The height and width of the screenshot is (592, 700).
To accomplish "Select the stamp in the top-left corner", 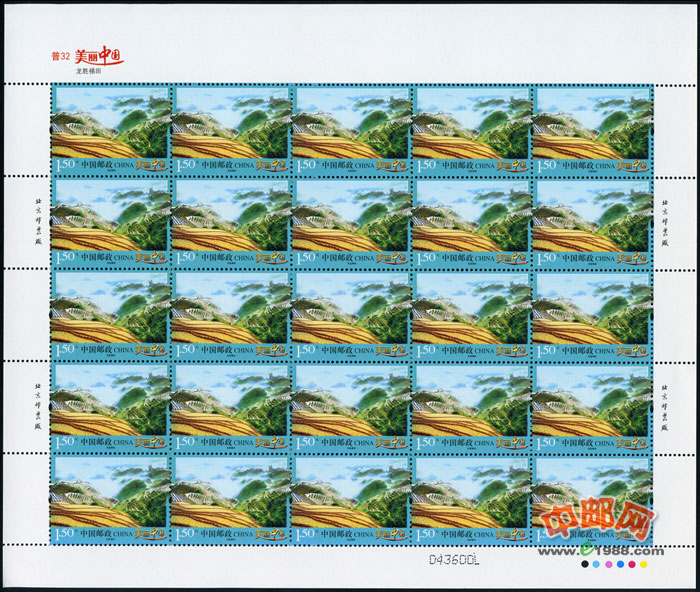I will click(x=110, y=130).
